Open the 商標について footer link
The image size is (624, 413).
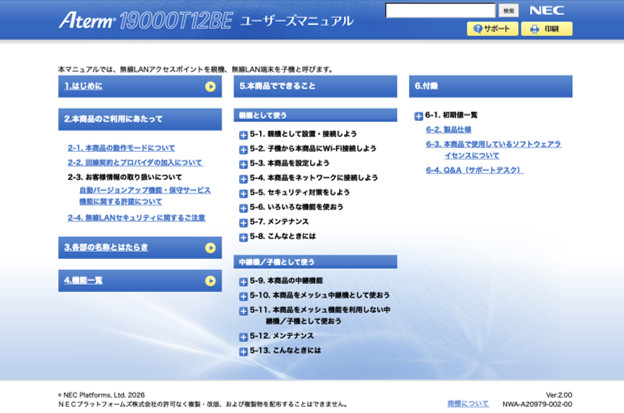pyautogui.click(x=468, y=403)
